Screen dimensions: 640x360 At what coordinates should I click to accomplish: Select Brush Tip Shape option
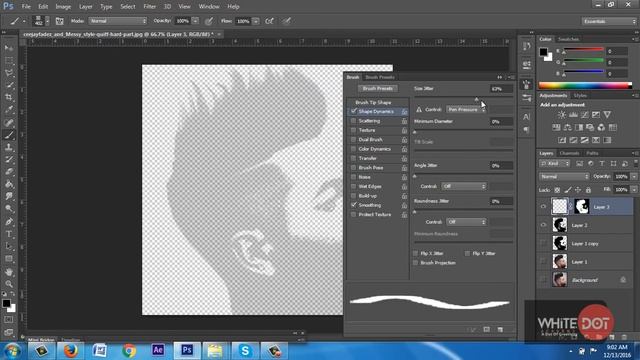coord(373,102)
